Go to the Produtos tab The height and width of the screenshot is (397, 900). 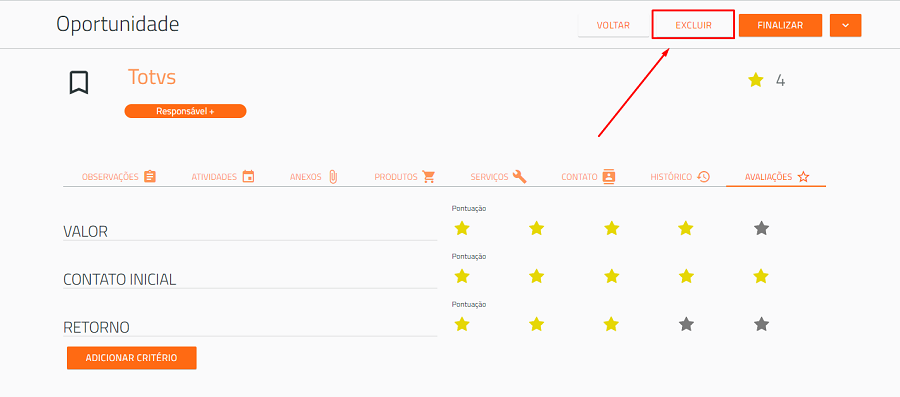click(405, 177)
